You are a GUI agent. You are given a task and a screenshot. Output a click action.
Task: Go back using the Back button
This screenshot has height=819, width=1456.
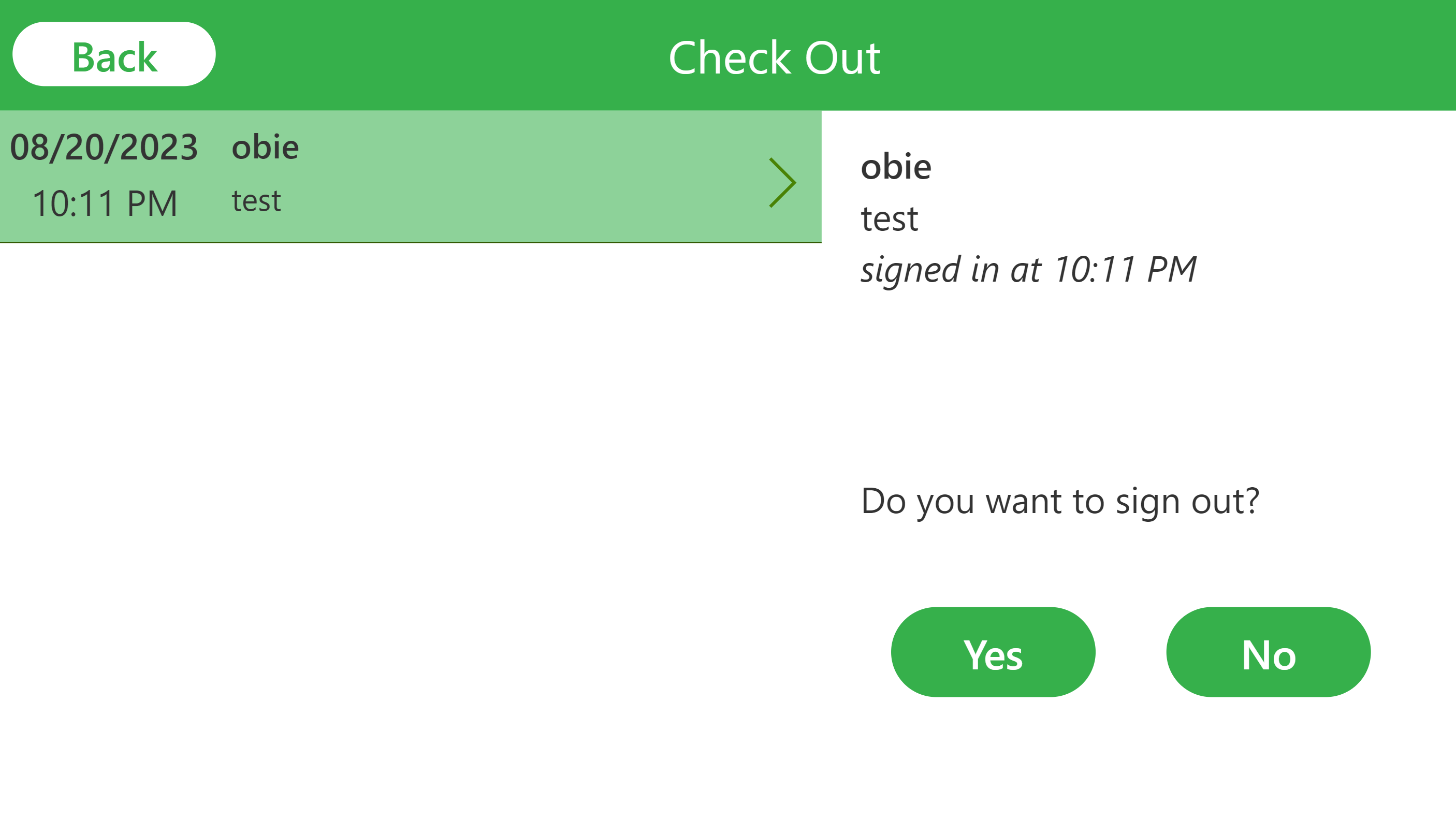(x=113, y=54)
